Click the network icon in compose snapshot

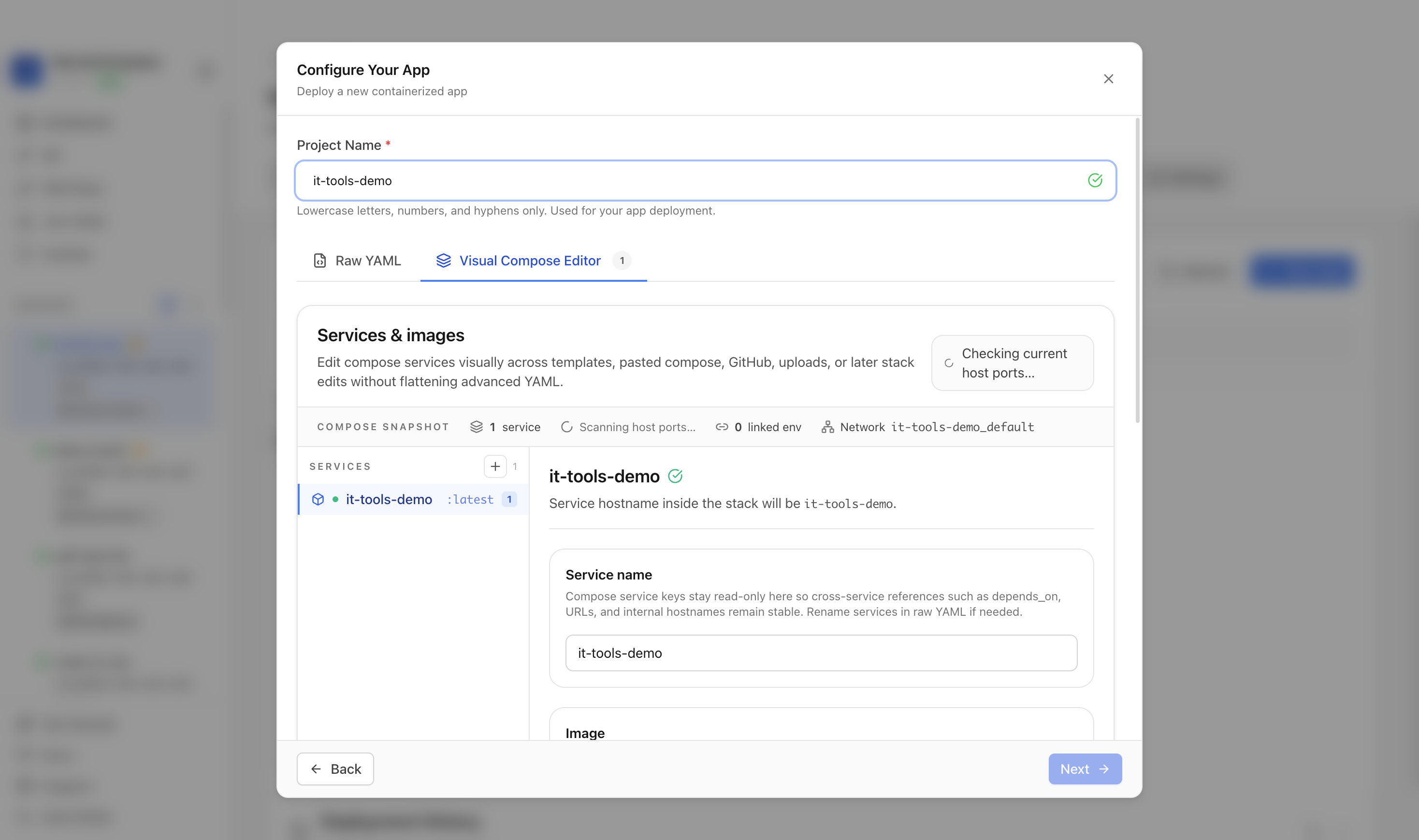click(x=827, y=427)
